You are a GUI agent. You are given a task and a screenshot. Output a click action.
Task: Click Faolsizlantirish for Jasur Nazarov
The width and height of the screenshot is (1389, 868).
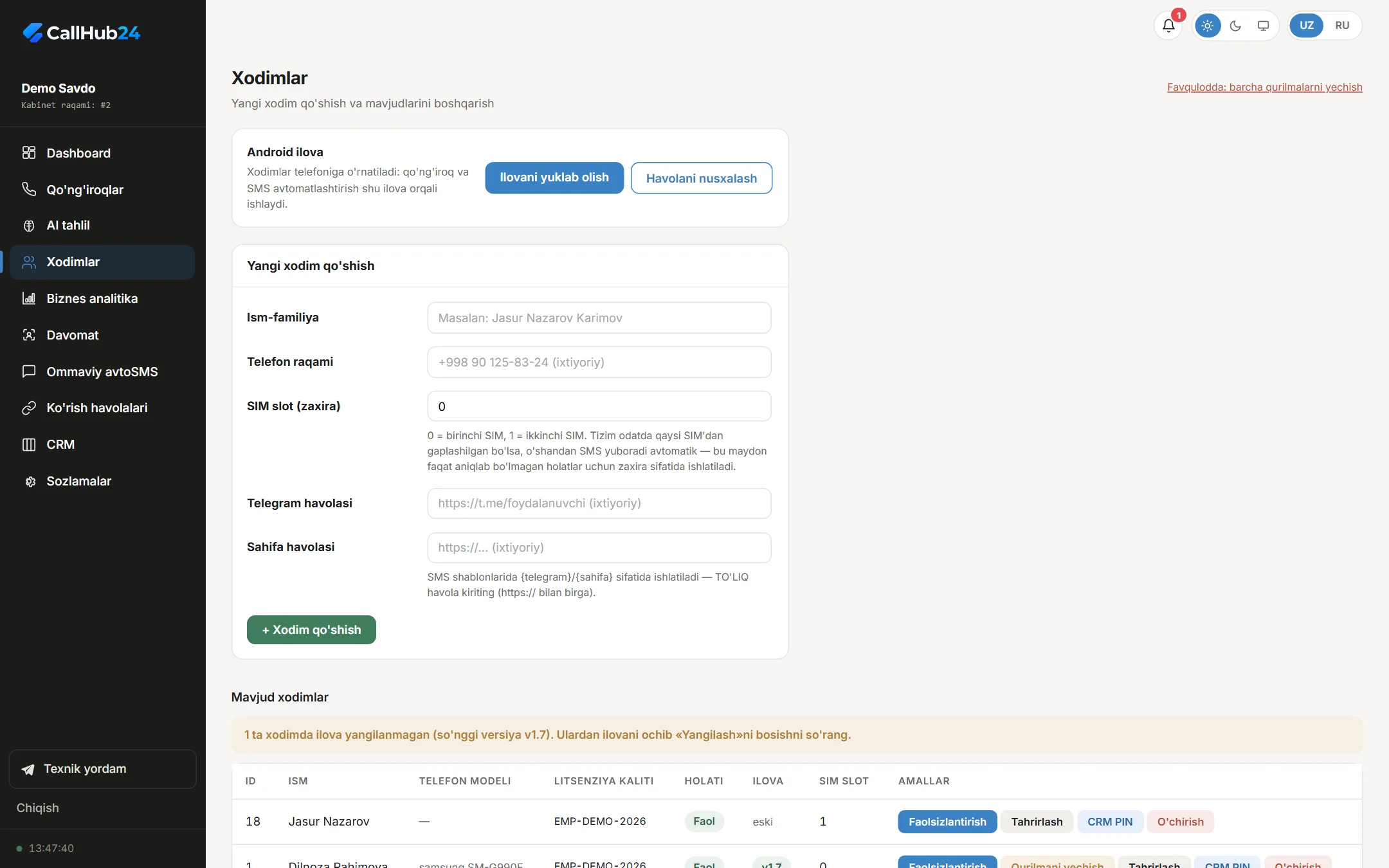[947, 822]
